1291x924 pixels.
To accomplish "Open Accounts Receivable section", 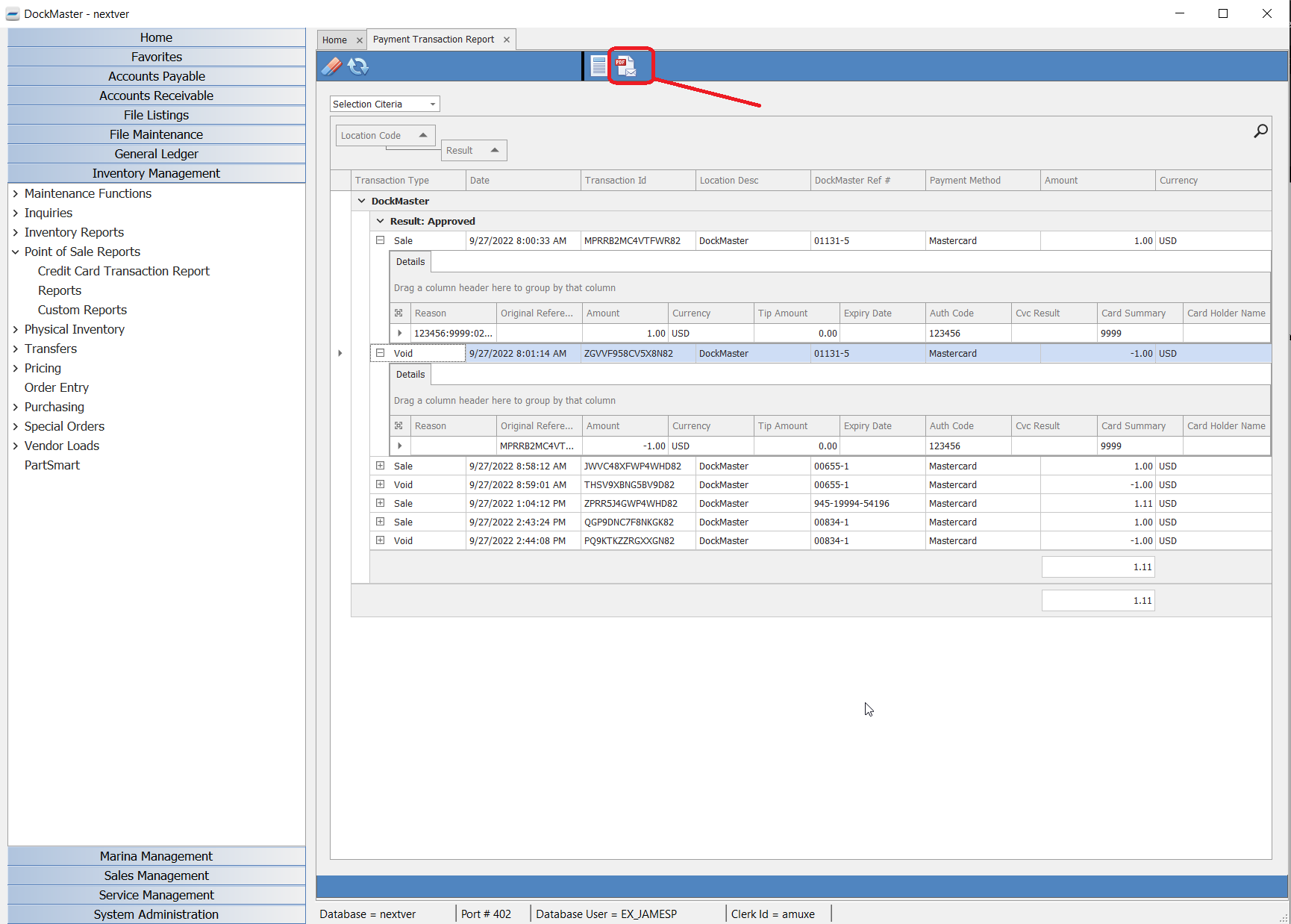I will point(157,96).
